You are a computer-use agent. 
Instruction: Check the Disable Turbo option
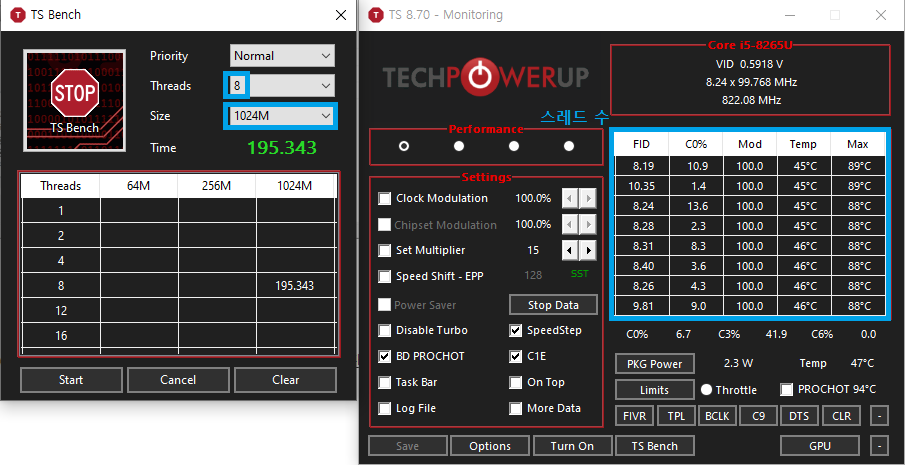[384, 331]
